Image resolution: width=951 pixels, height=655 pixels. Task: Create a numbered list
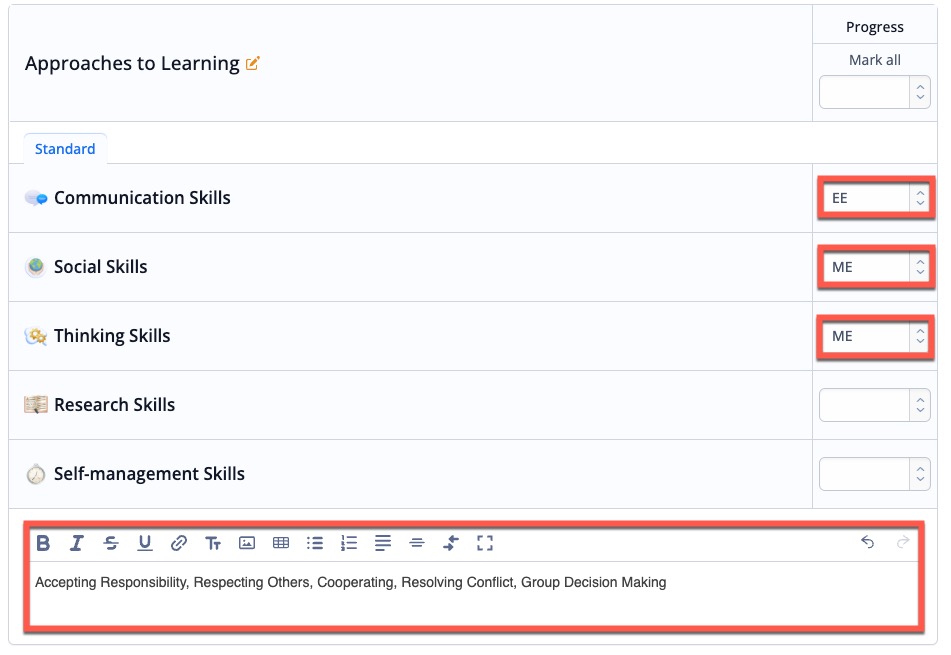pos(349,543)
